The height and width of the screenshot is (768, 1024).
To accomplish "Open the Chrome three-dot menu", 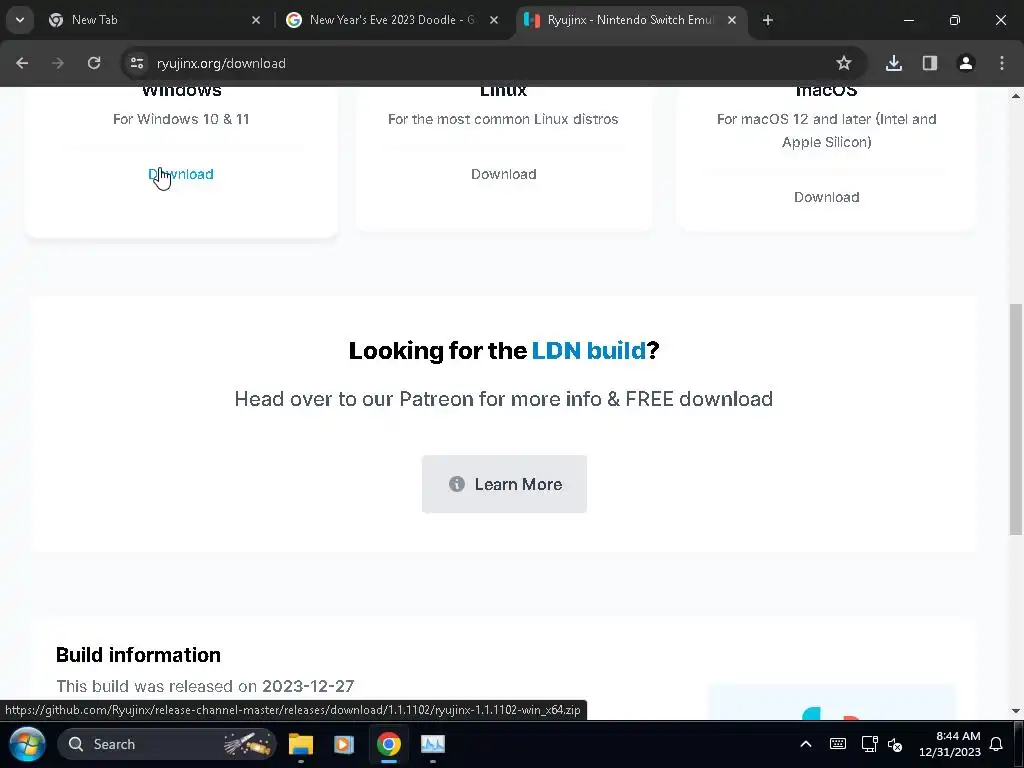I will pos(1002,63).
